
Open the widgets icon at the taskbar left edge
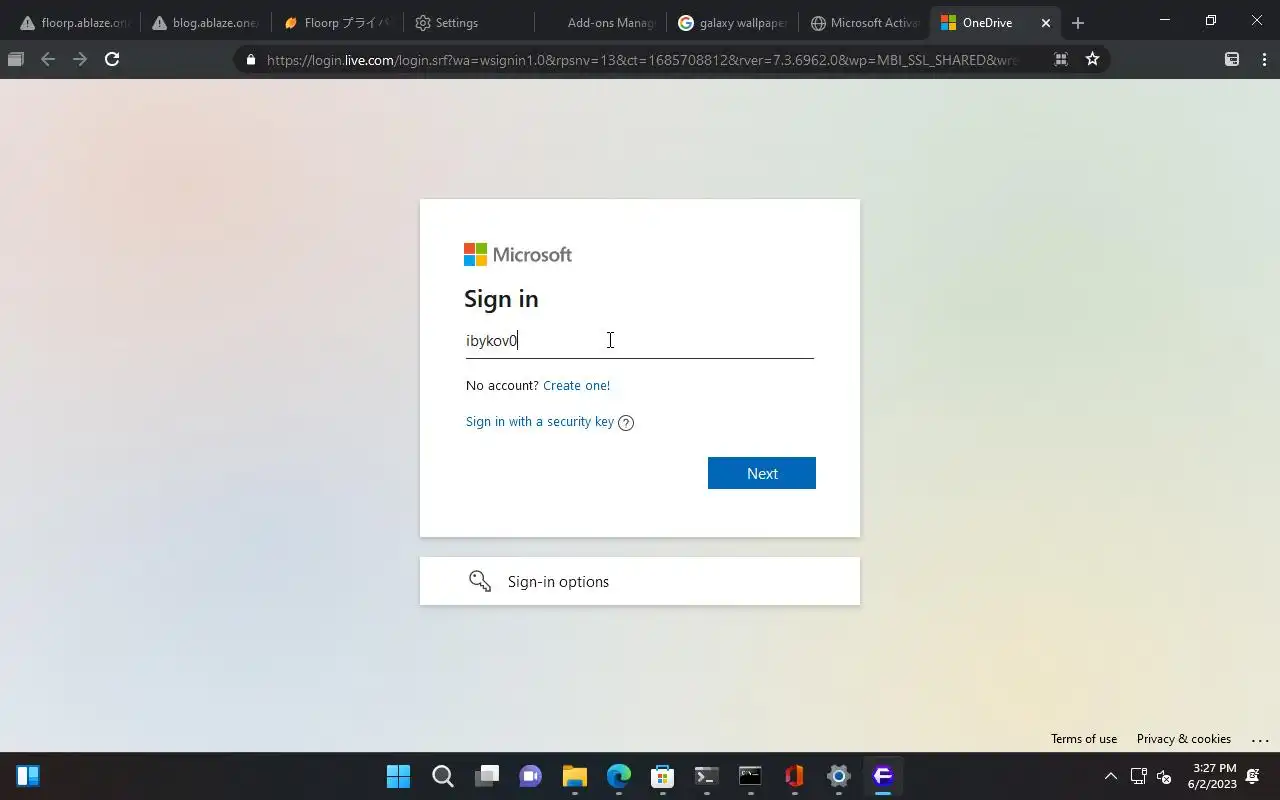tap(28, 776)
